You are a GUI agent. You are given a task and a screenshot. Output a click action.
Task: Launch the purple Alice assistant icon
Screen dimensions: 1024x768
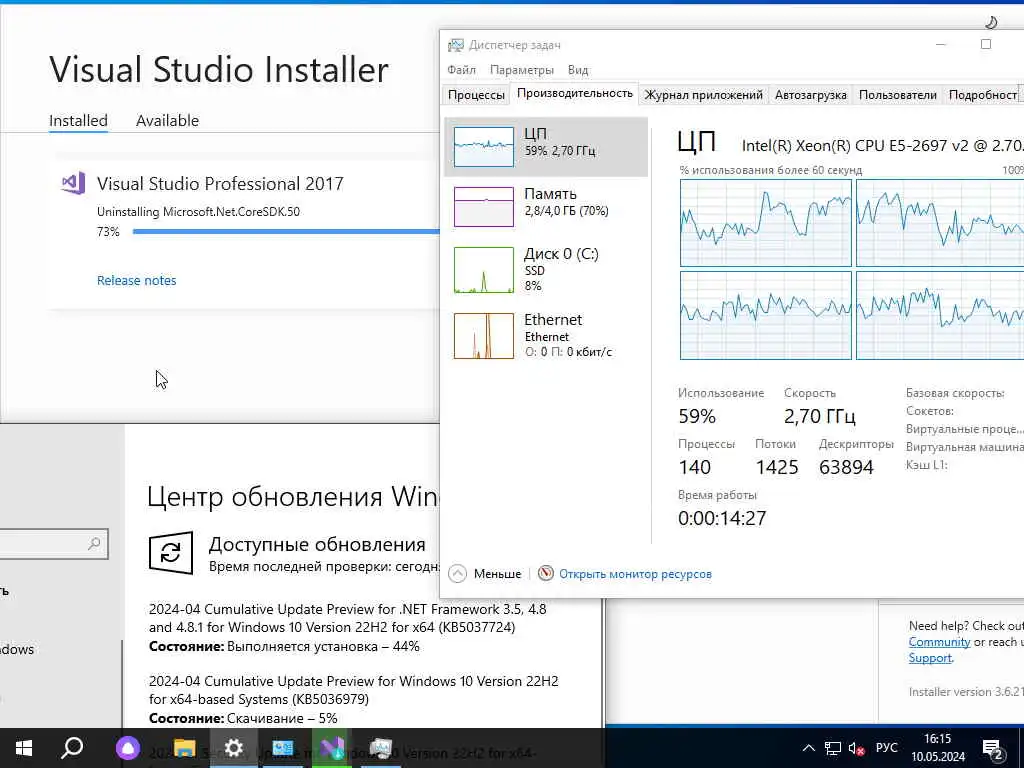tap(128, 748)
